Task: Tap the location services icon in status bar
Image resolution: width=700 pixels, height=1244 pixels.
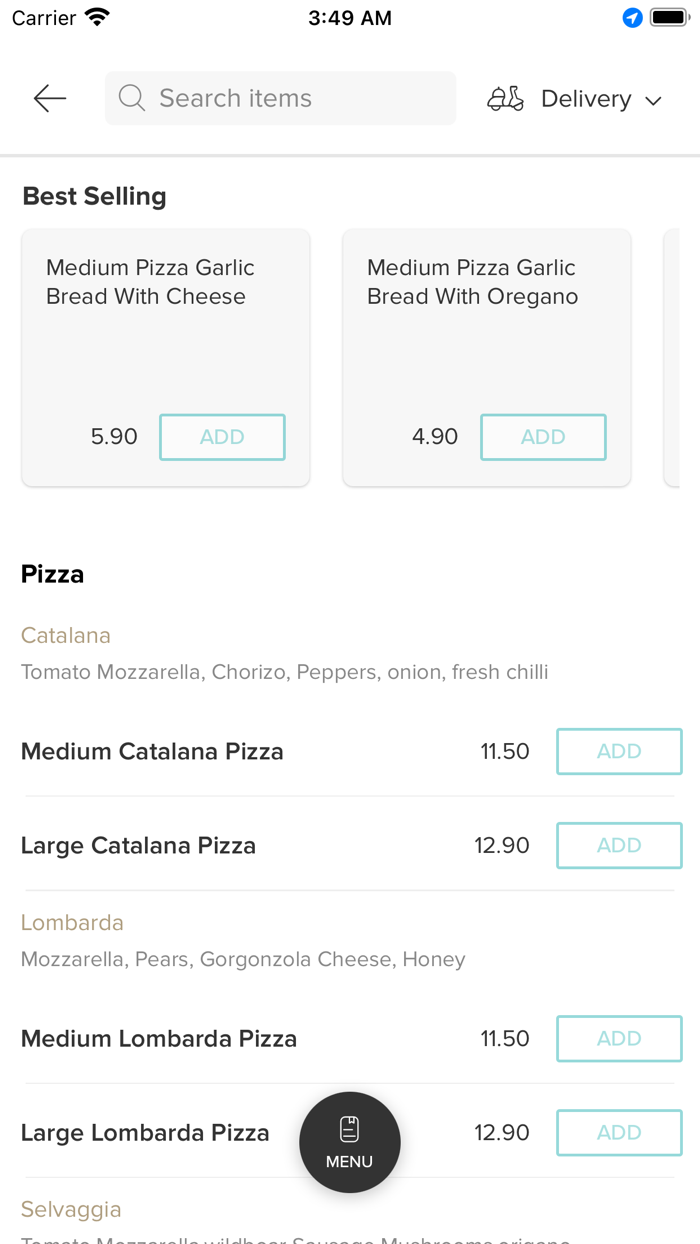Action: point(632,18)
